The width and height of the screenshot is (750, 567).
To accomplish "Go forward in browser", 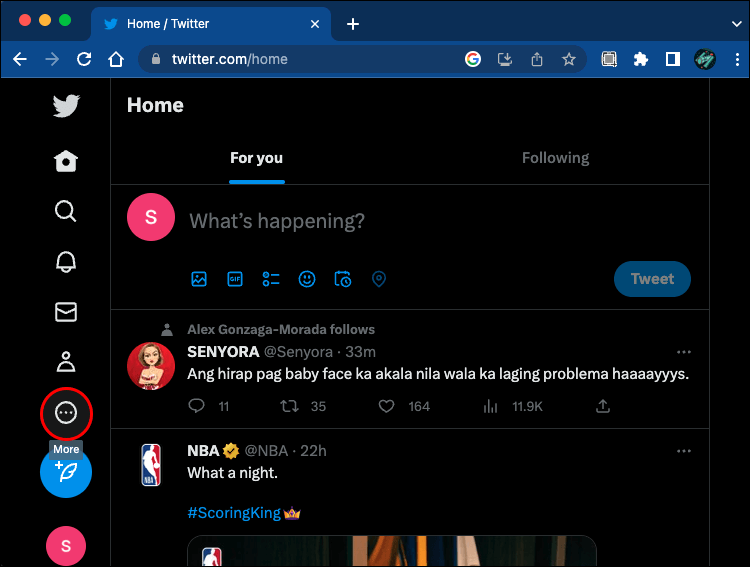I will coord(52,59).
